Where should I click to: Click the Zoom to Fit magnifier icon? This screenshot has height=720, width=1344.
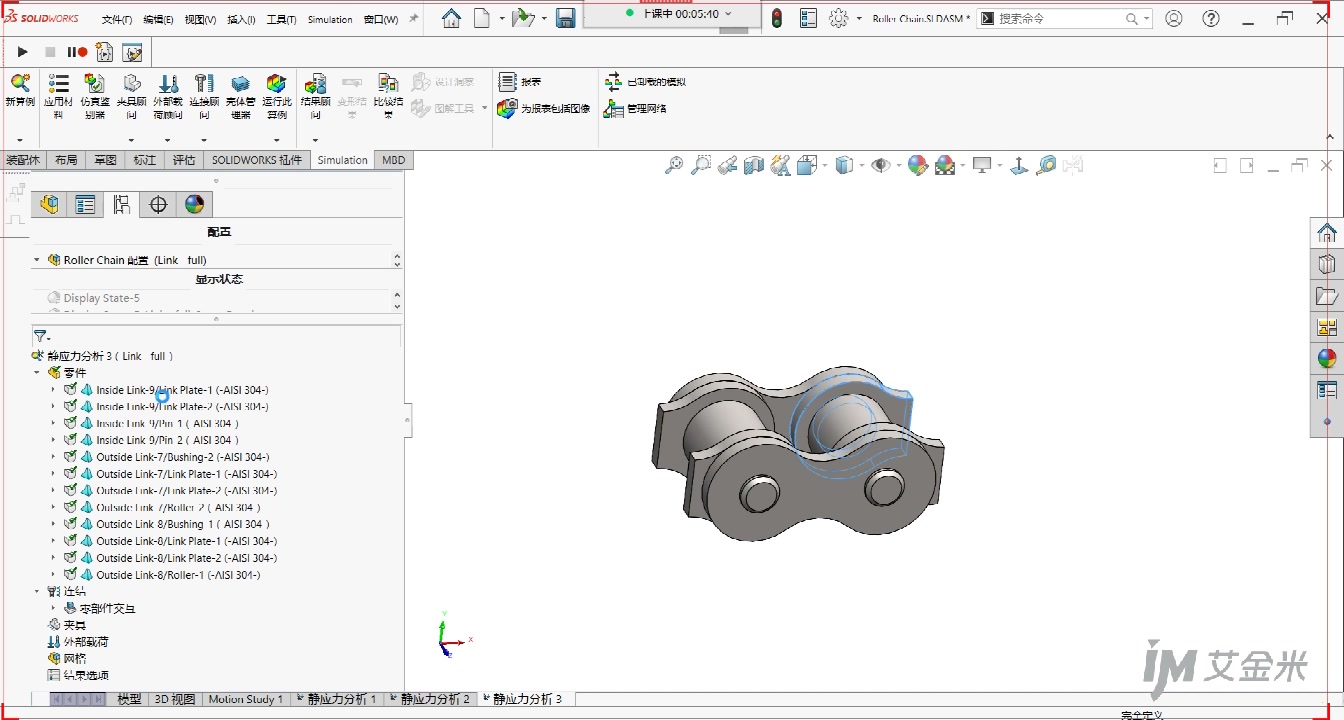(674, 165)
